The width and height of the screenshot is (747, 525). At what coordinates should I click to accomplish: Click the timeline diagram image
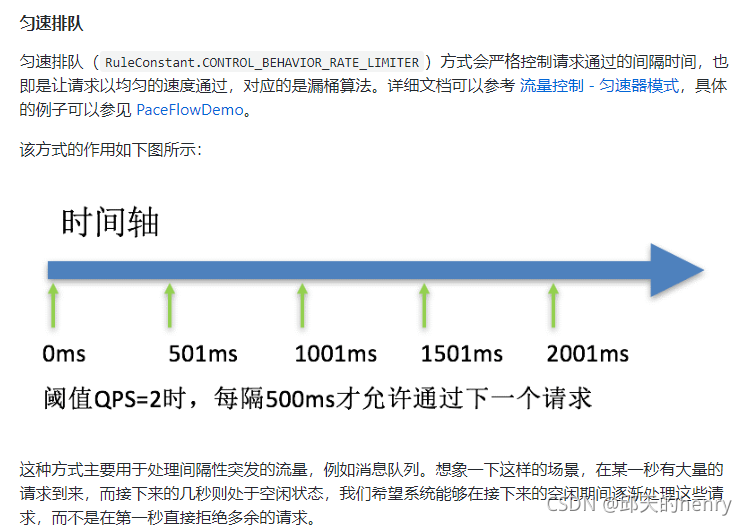pos(373,307)
